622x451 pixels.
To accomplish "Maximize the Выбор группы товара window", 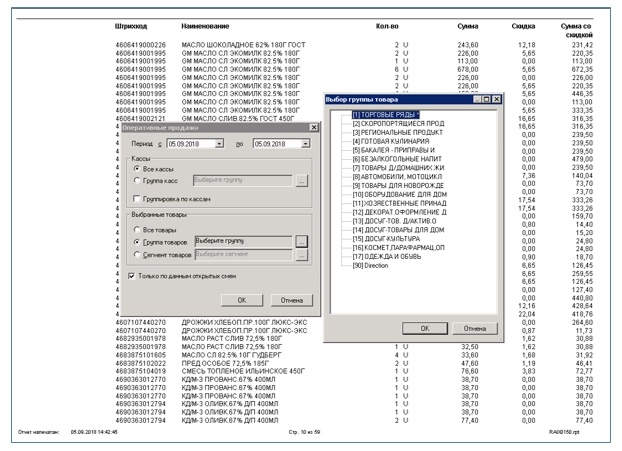I will pyautogui.click(x=487, y=99).
